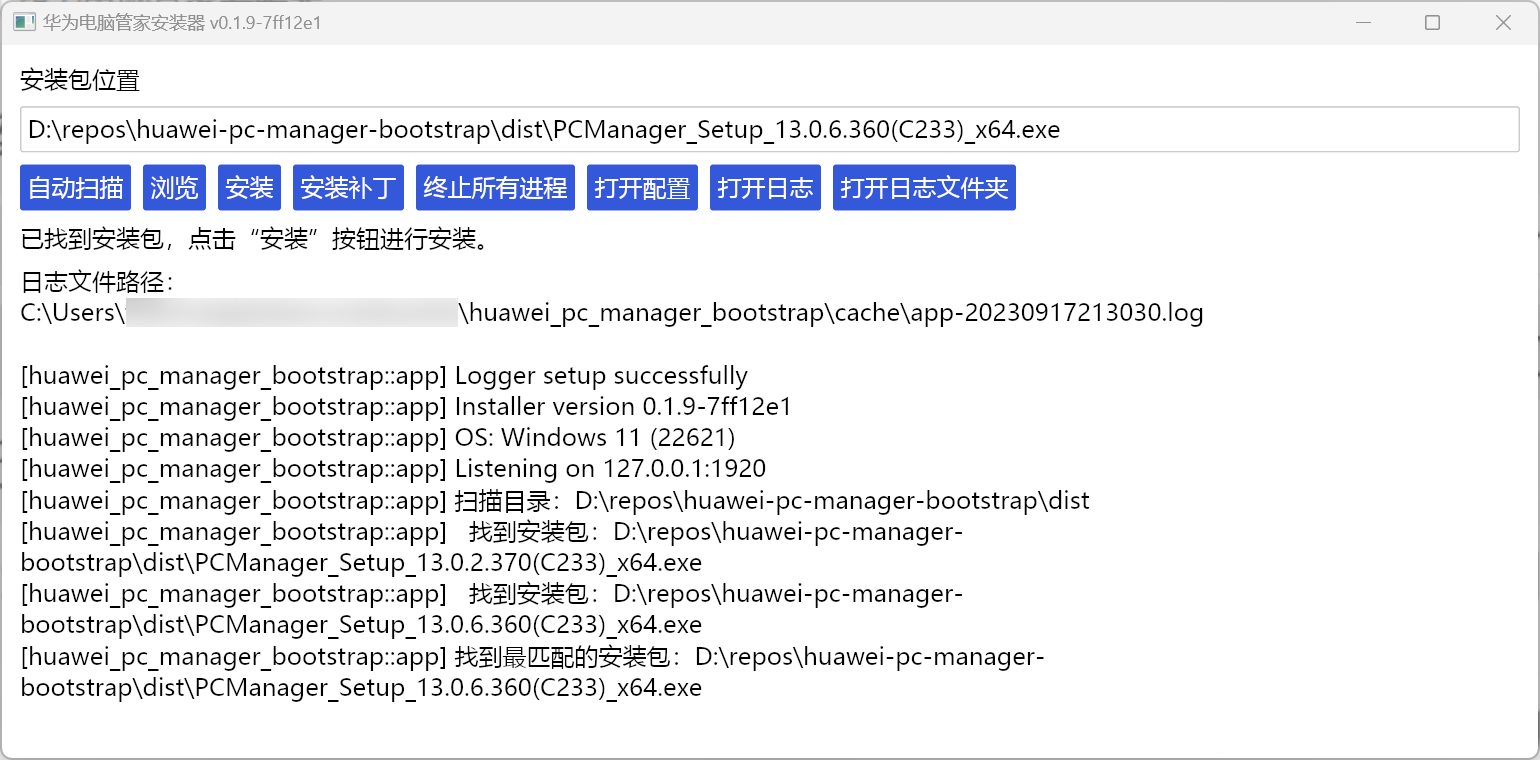Open the config via 打开配置
This screenshot has width=1540, height=760.
[642, 188]
